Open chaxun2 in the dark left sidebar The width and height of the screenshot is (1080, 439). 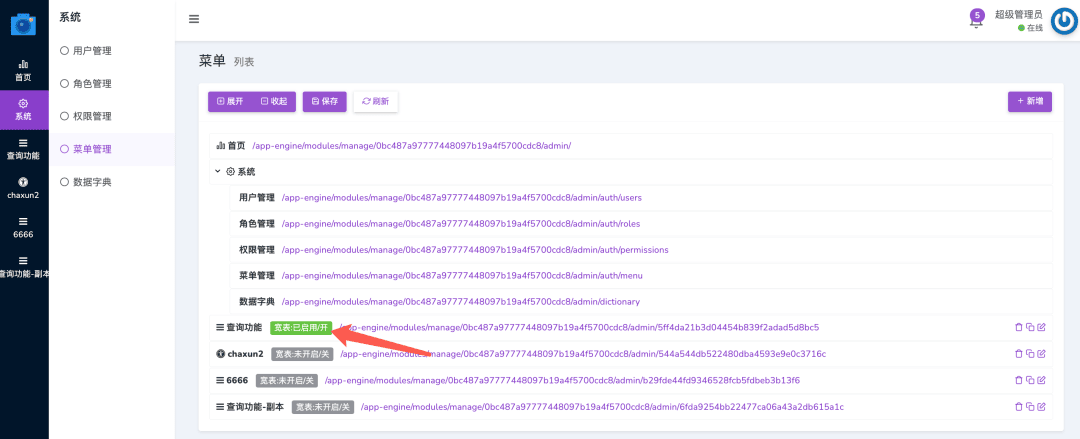pyautogui.click(x=23, y=187)
